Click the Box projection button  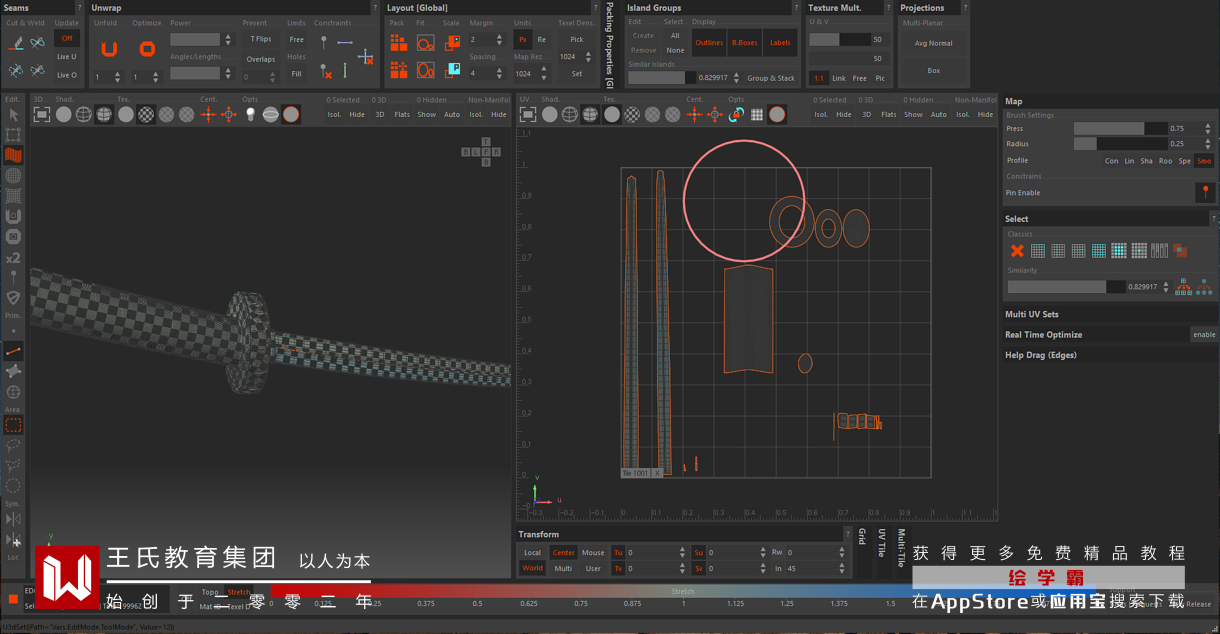tap(933, 71)
